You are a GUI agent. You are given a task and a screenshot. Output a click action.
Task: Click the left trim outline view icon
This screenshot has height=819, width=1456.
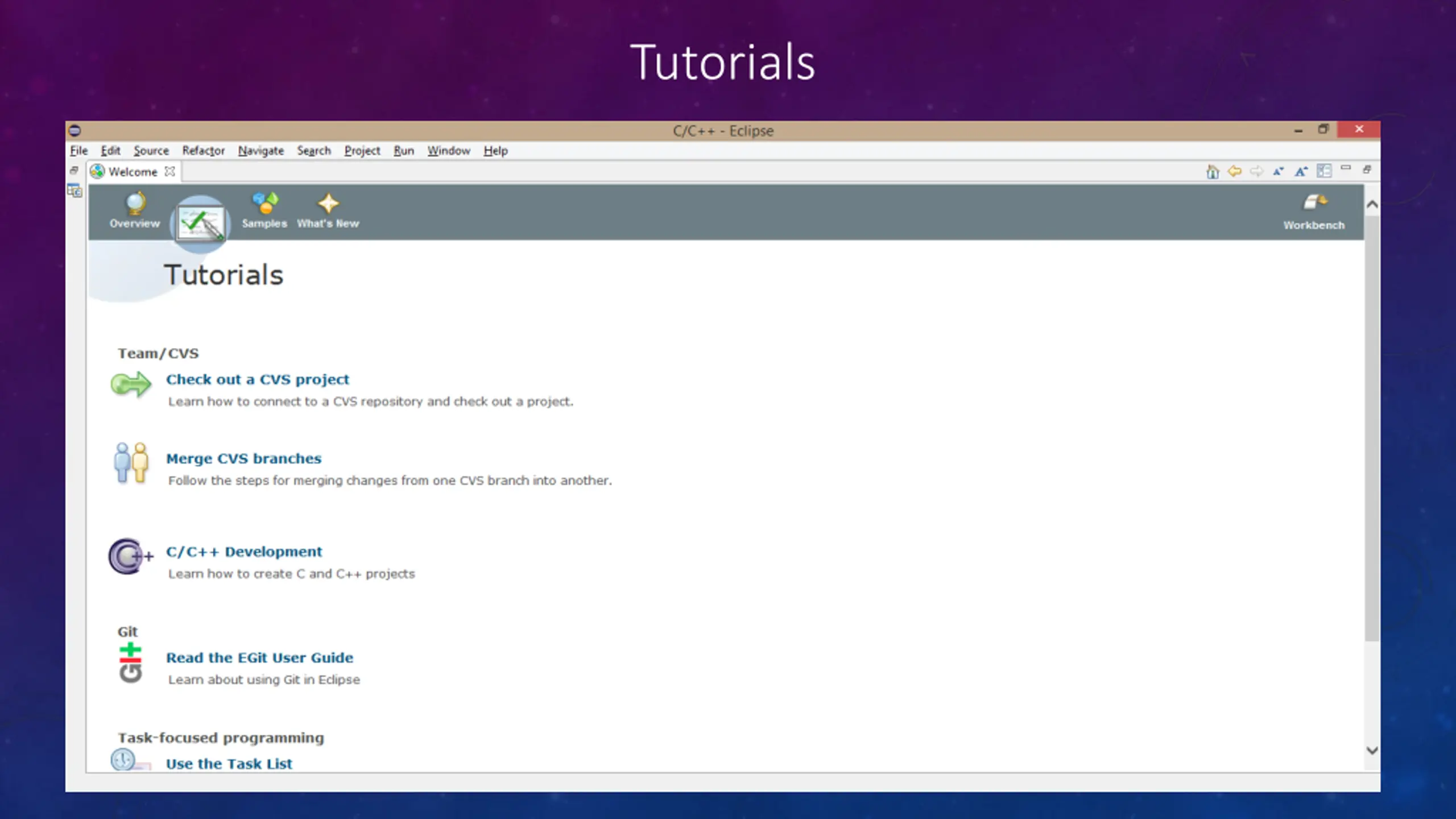tap(75, 191)
